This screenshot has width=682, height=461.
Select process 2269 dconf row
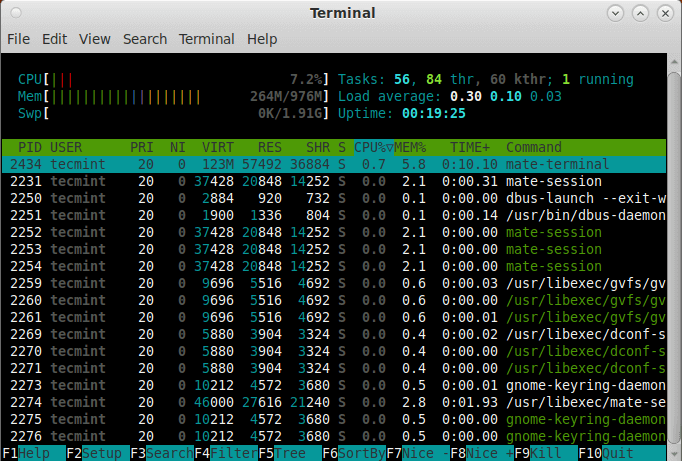tap(334, 334)
